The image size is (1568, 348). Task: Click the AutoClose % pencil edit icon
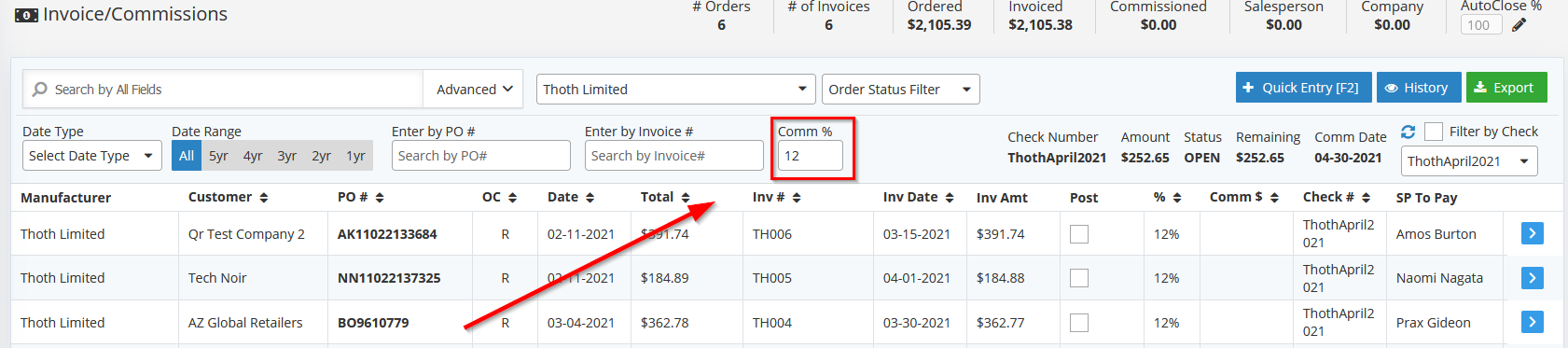(x=1519, y=25)
